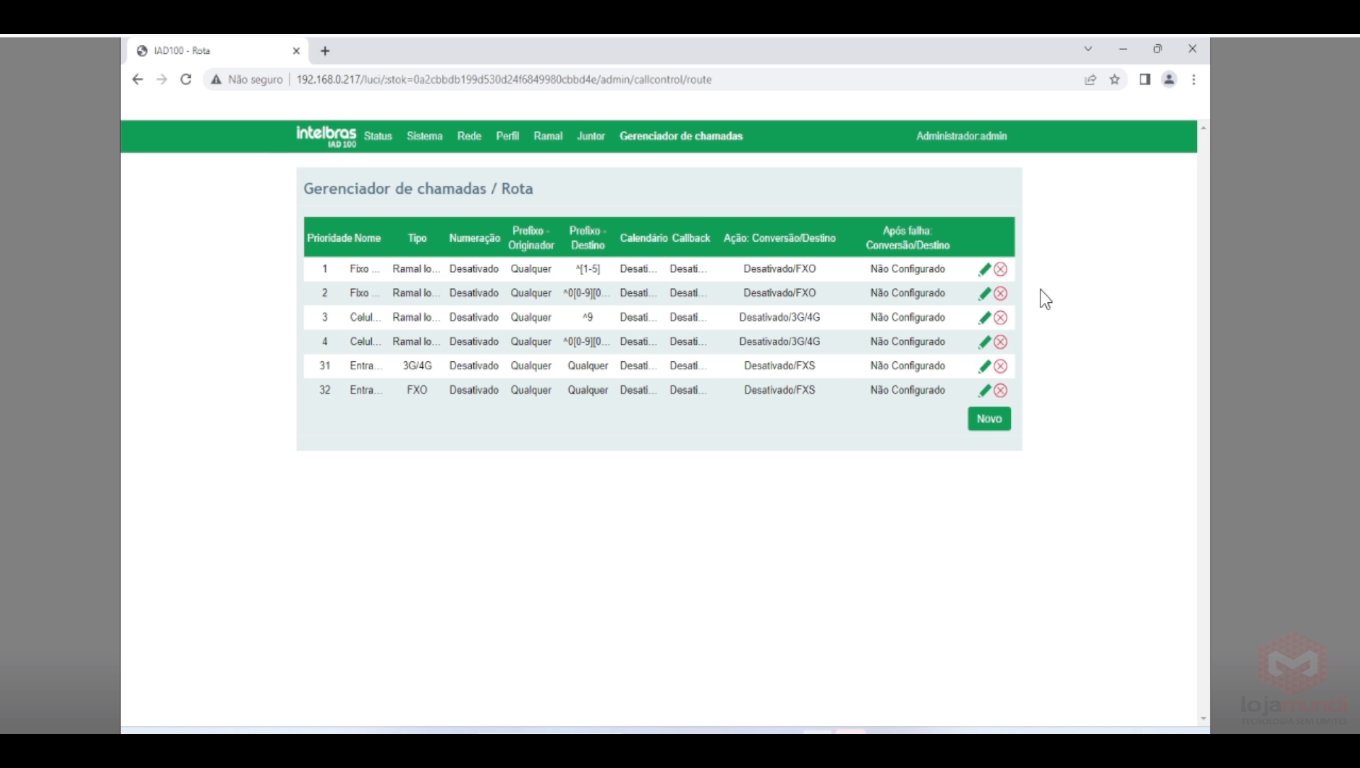Open the Perfil menu

(507, 136)
